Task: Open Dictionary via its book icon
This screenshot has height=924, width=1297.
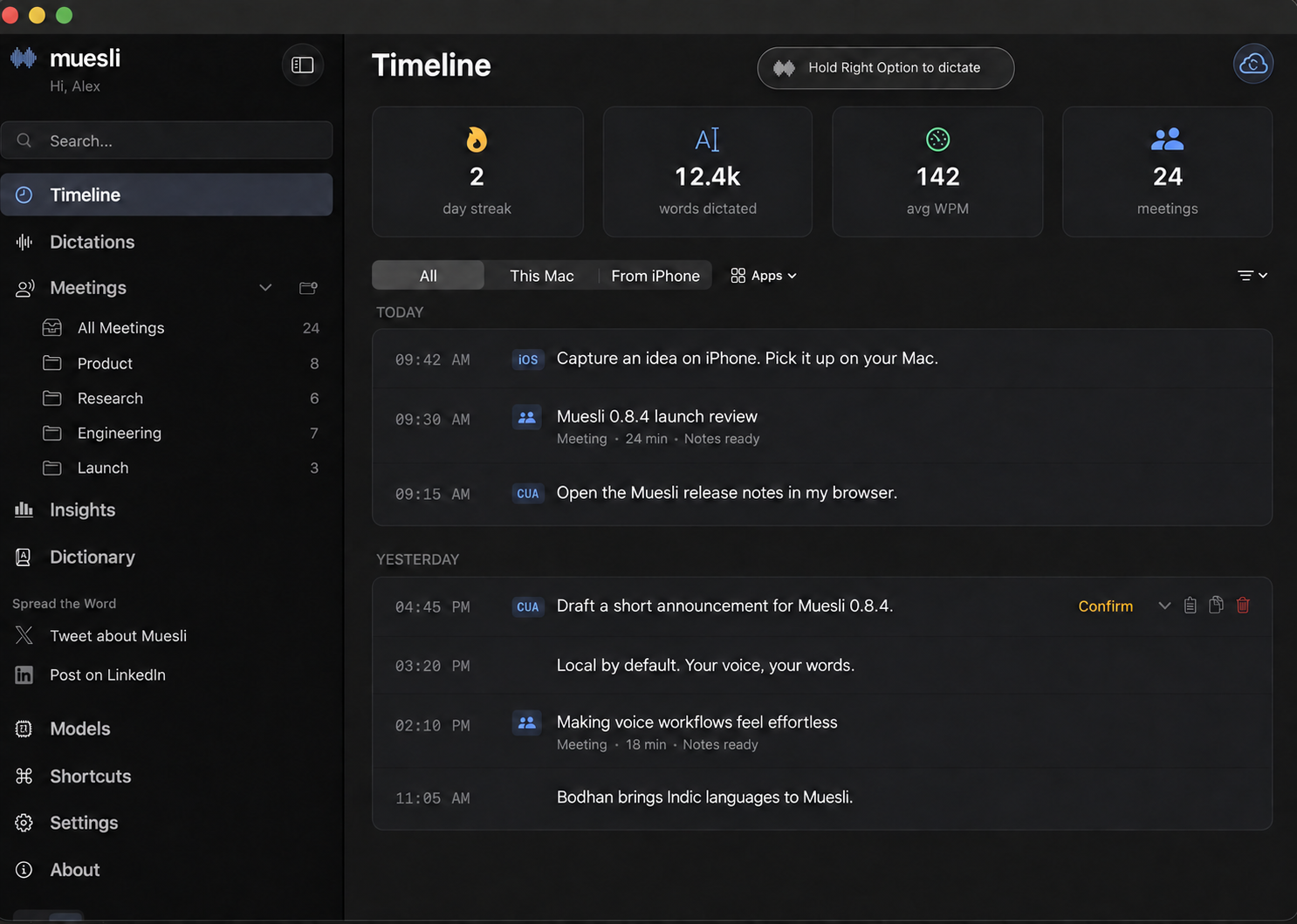Action: [x=24, y=557]
